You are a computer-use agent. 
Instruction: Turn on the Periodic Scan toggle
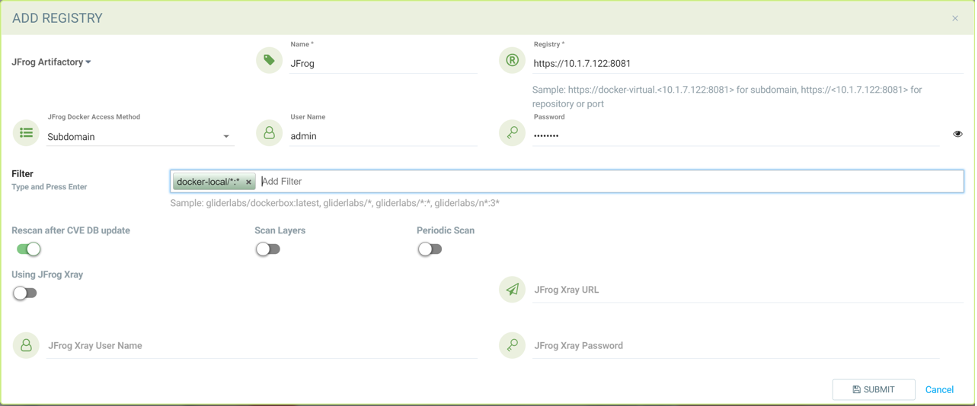pos(429,249)
